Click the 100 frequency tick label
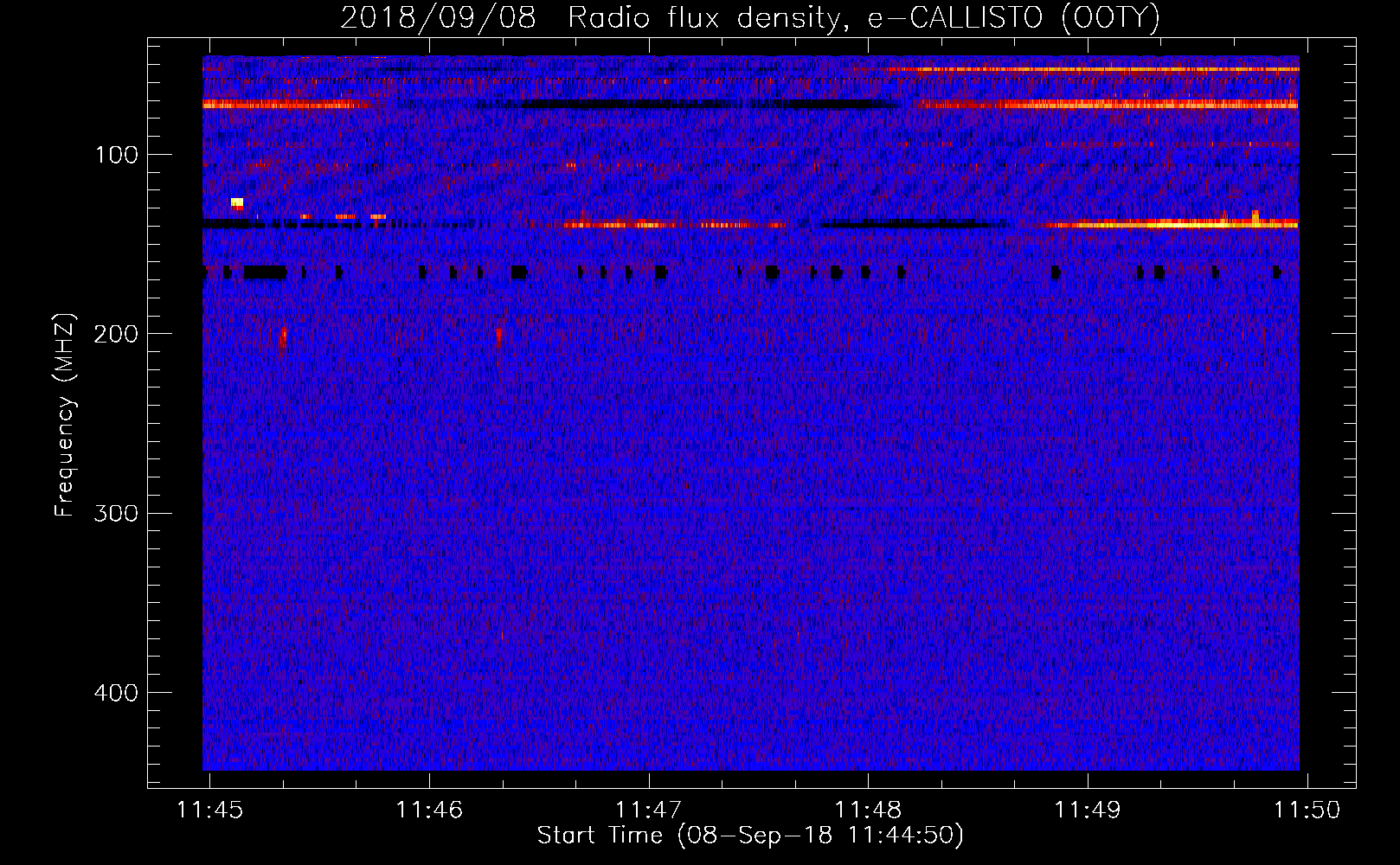Viewport: 1400px width, 865px height. pos(117,155)
